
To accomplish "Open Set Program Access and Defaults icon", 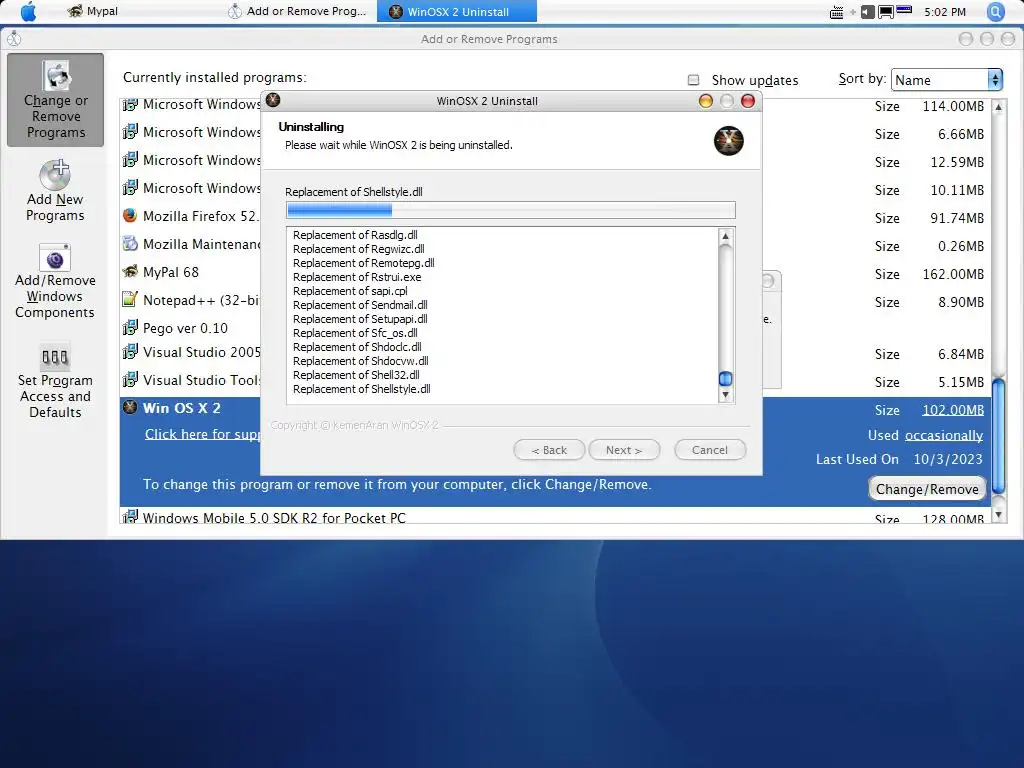I will pos(56,381).
